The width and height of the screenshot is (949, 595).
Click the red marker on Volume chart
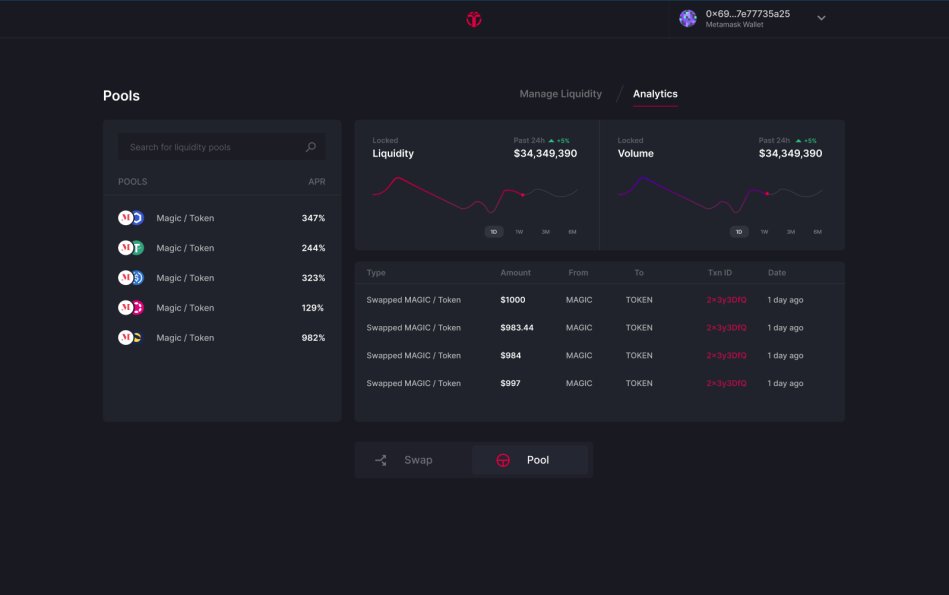767,194
